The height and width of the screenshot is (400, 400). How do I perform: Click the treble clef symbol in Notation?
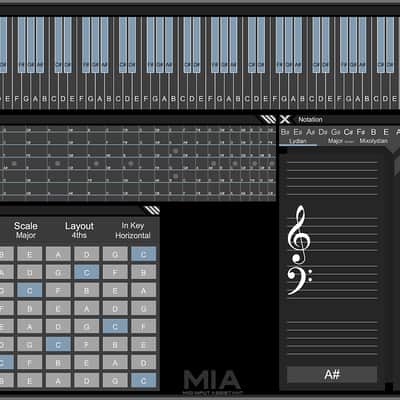pos(299,235)
